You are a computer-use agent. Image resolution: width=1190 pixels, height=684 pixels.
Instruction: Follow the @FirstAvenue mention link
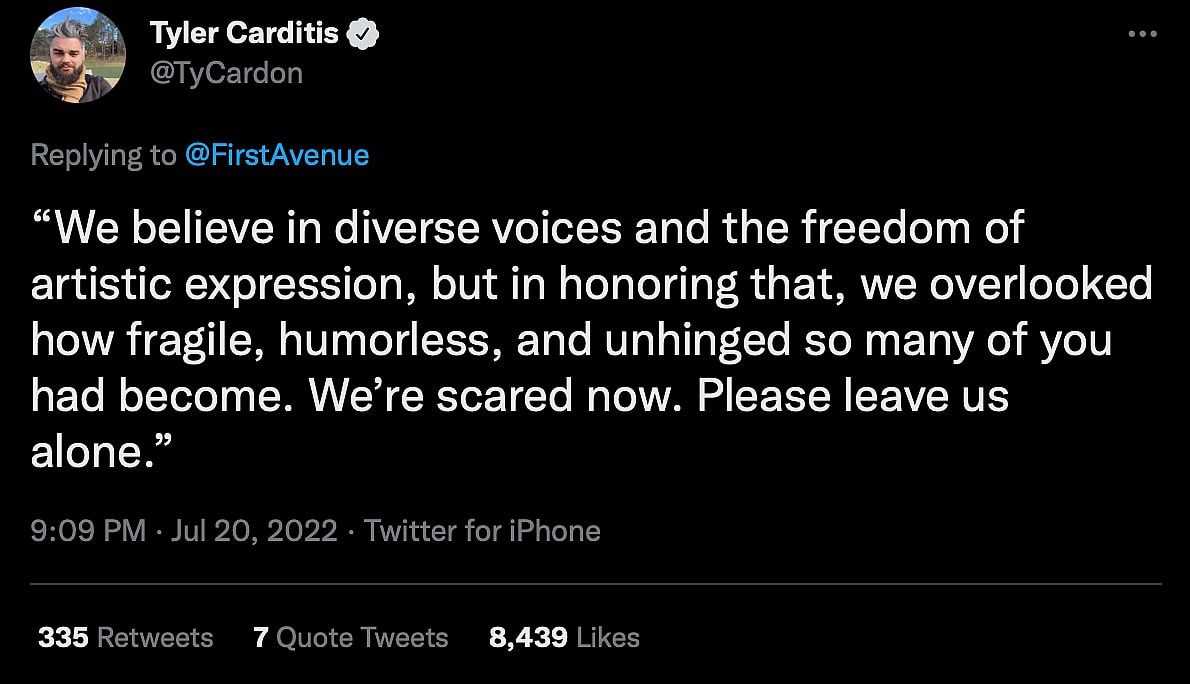click(277, 155)
